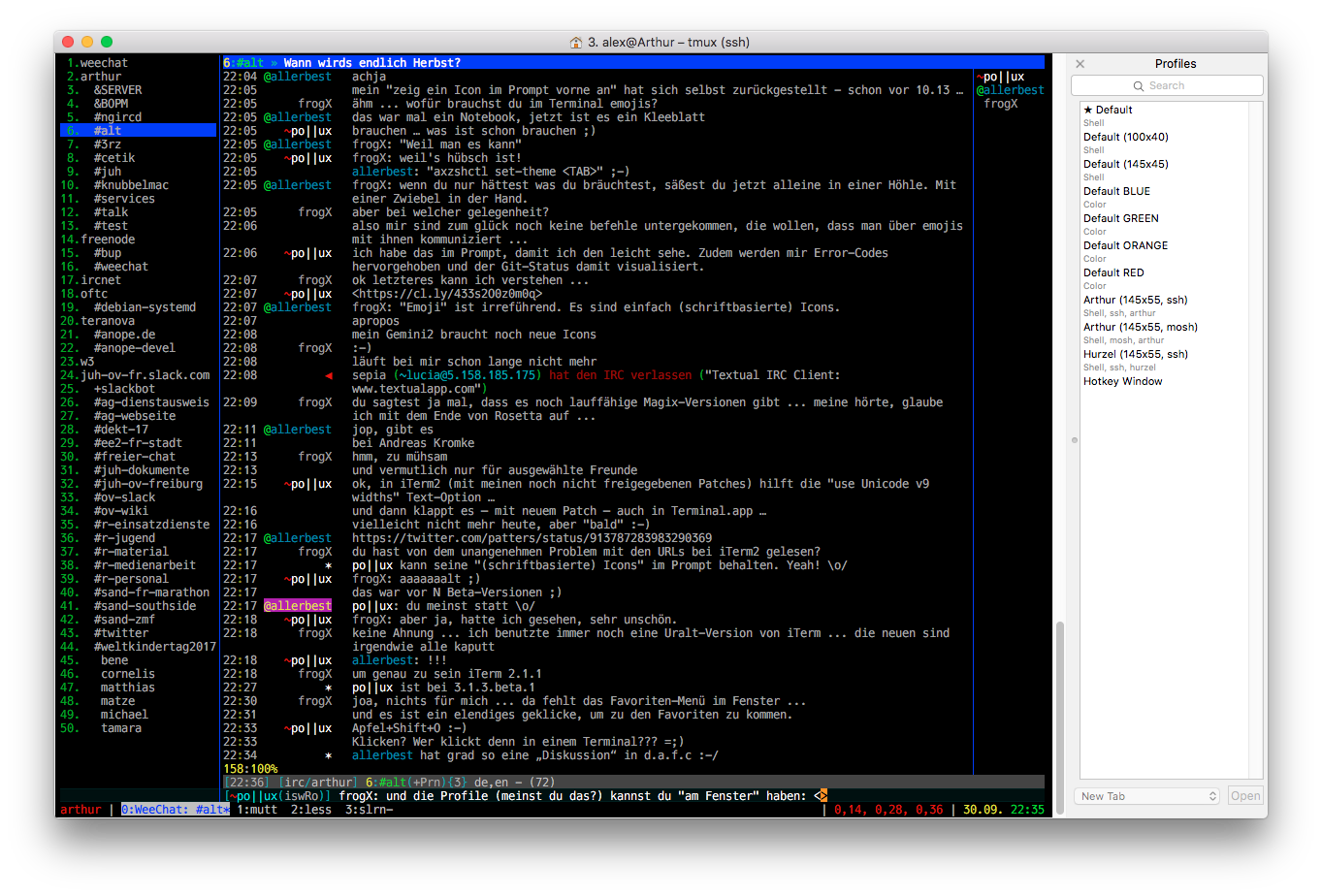Viewport: 1322px width, 896px height.
Task: Switch to tmux window 0:WeeChat
Action: coord(175,810)
